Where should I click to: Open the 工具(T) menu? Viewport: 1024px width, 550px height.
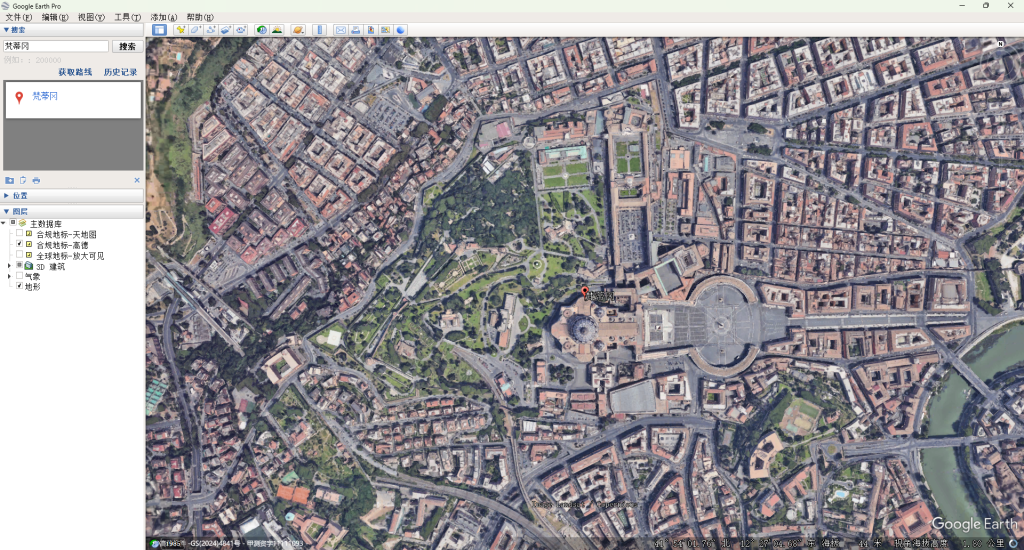[128, 17]
